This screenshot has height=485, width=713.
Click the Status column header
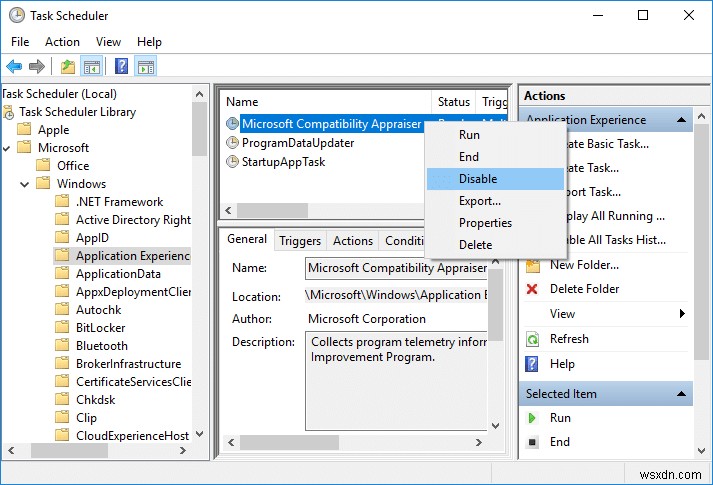[x=454, y=102]
